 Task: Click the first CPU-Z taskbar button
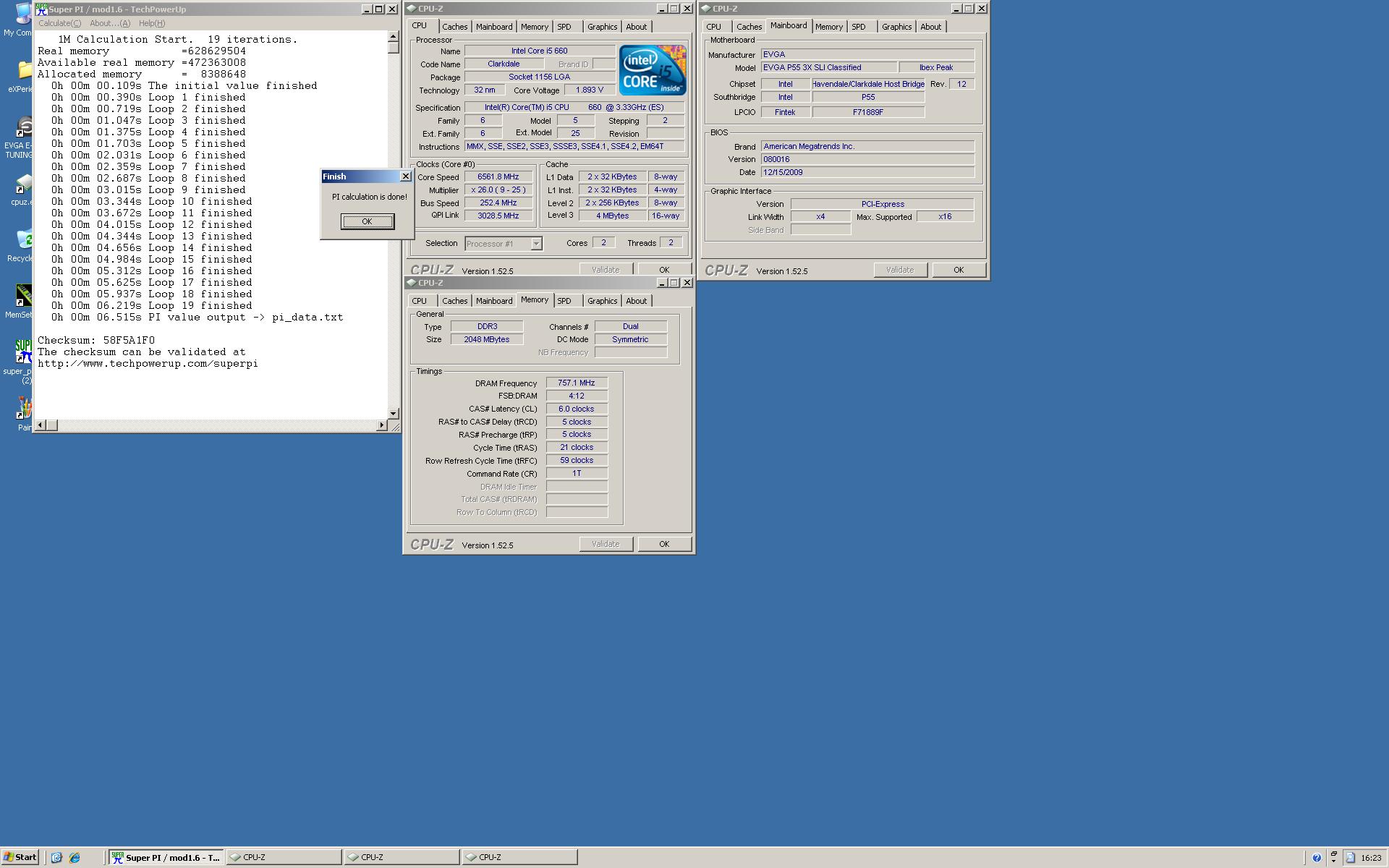[284, 857]
